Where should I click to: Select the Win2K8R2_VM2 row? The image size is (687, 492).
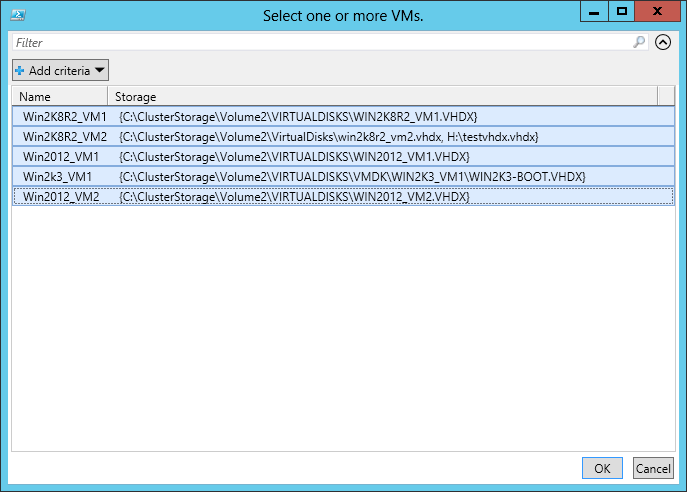tap(64, 137)
